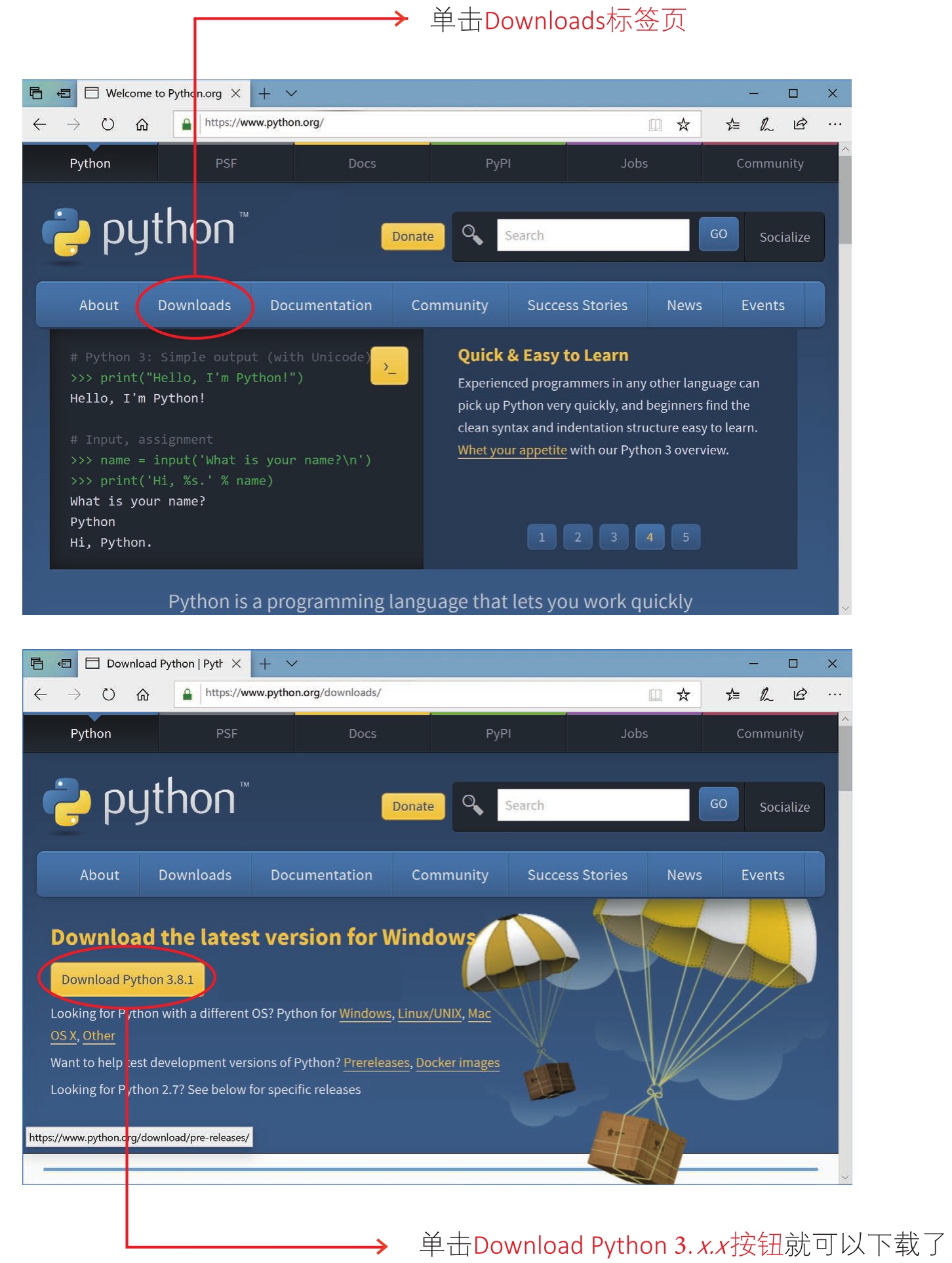Click scrollbar down arrow in bottom browser
This screenshot has height=1263, width=952.
[845, 1177]
